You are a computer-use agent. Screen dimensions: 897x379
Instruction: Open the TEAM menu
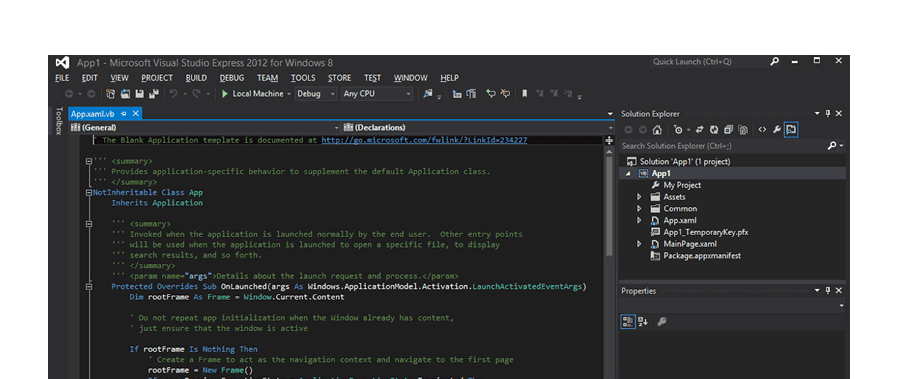coord(267,78)
